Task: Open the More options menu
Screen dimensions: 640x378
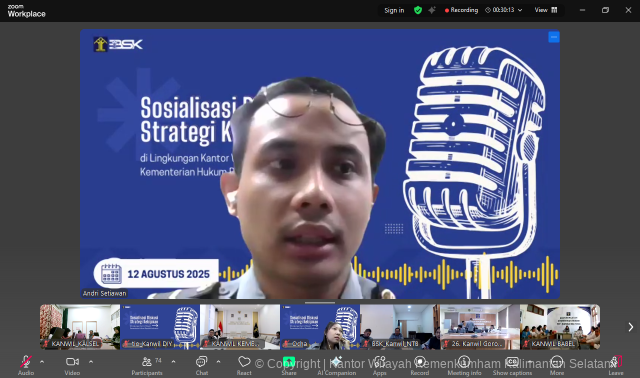Action: [x=557, y=362]
